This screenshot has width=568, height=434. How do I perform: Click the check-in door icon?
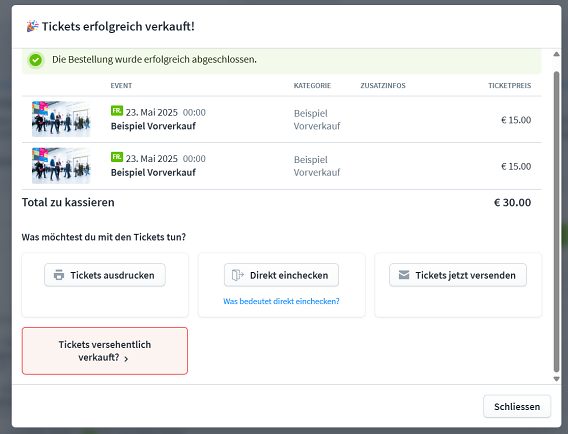(238, 275)
